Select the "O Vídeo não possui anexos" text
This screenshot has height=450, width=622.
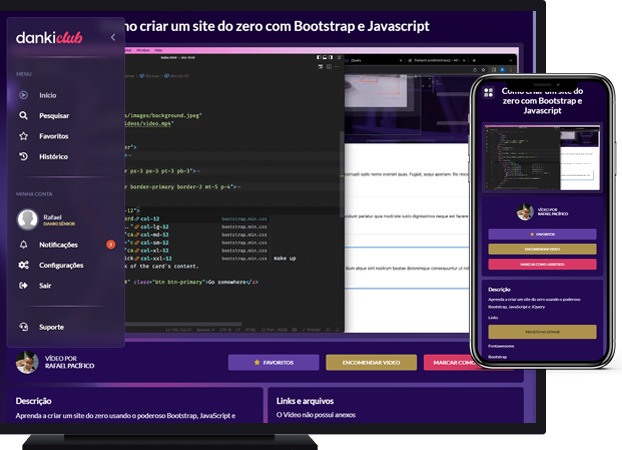(x=316, y=415)
